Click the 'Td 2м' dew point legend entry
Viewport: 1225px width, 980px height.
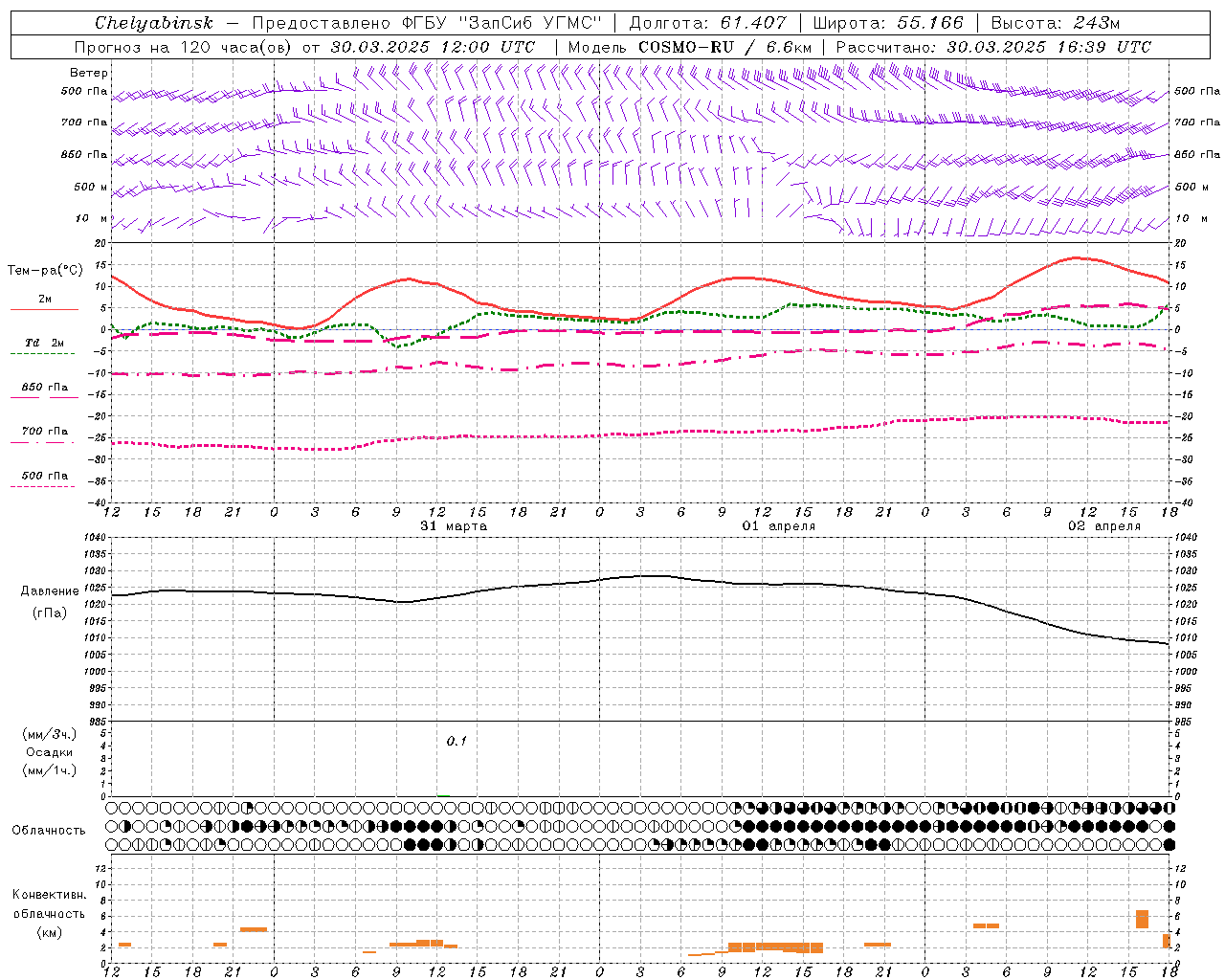point(44,343)
